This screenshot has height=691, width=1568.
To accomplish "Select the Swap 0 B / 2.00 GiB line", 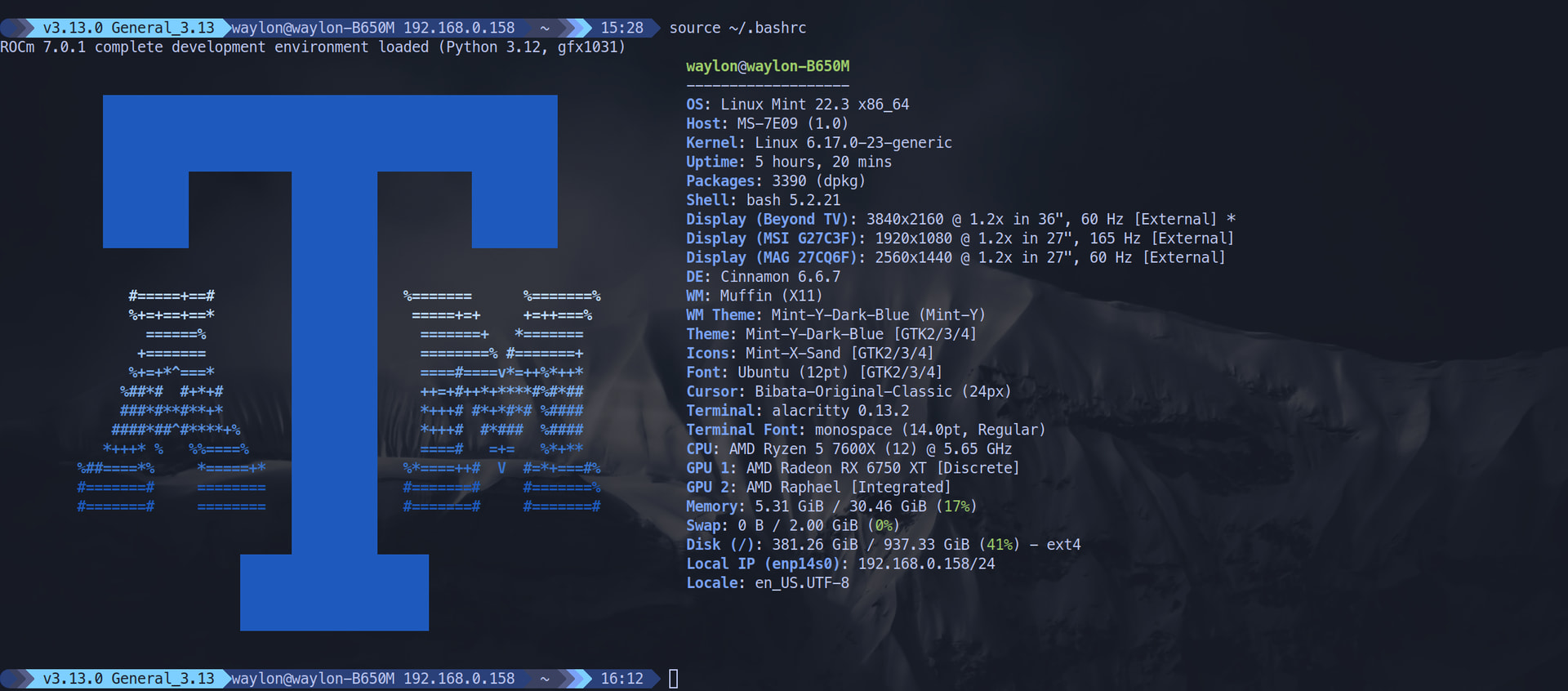I will [x=793, y=526].
